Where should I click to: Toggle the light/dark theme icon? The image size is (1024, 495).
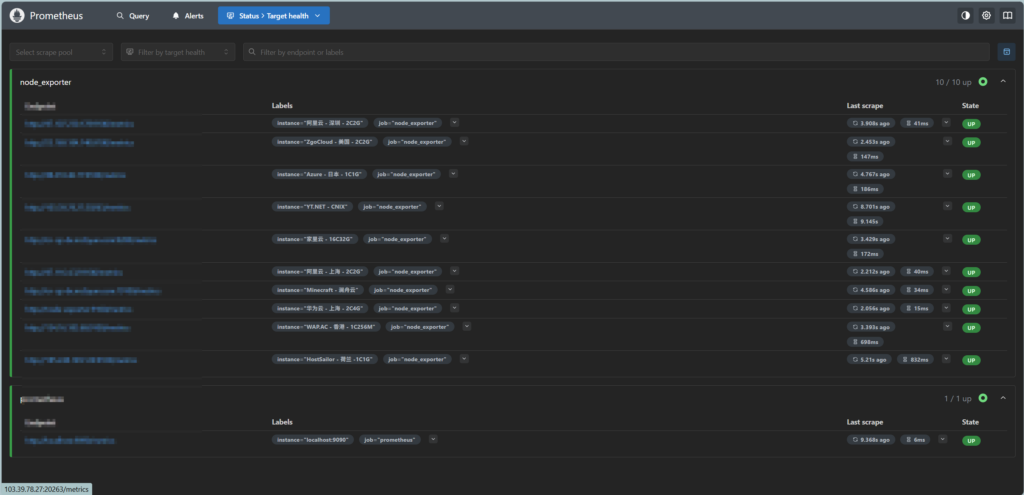pyautogui.click(x=965, y=15)
